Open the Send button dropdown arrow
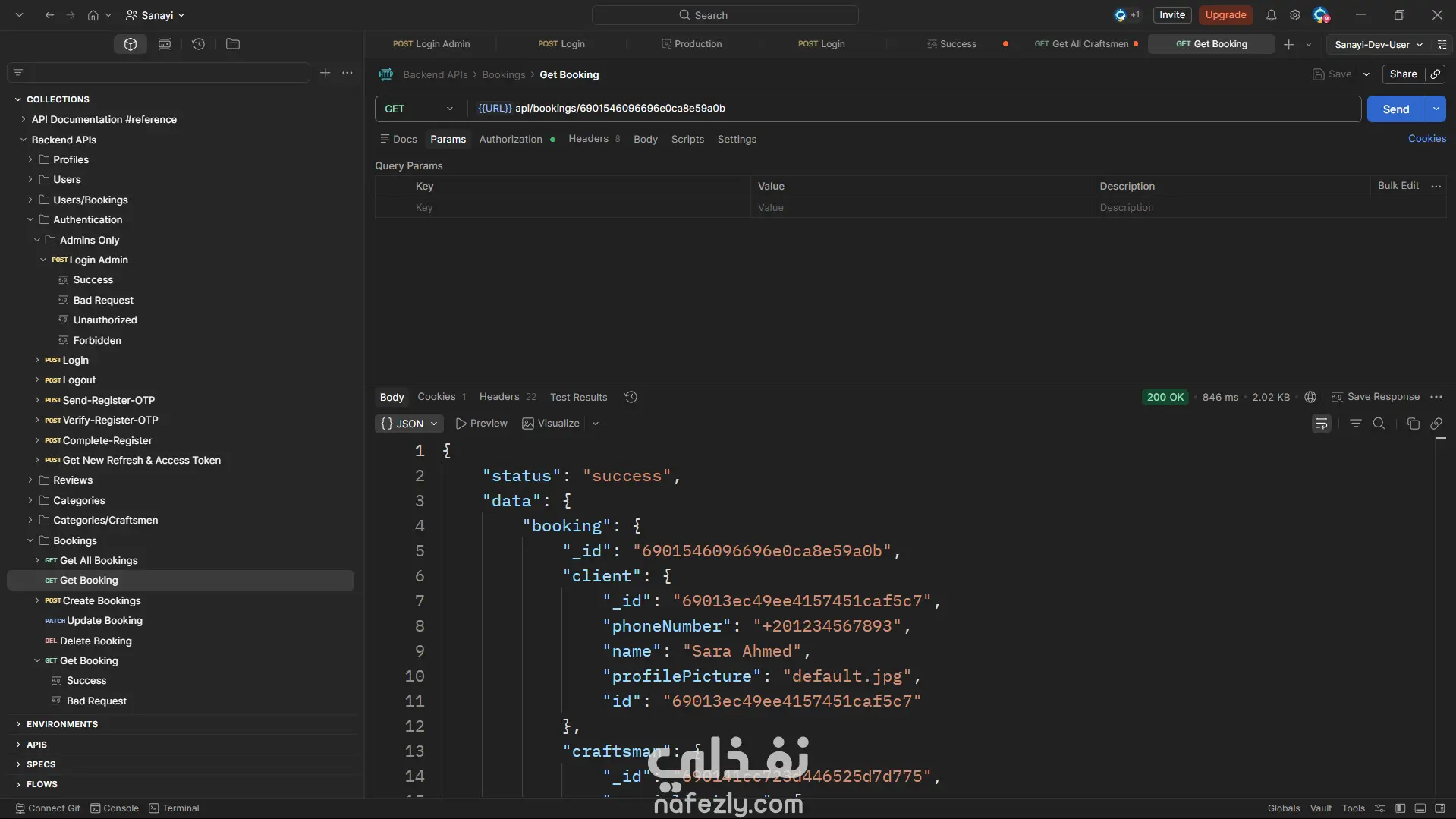The width and height of the screenshot is (1456, 819). 1436,109
